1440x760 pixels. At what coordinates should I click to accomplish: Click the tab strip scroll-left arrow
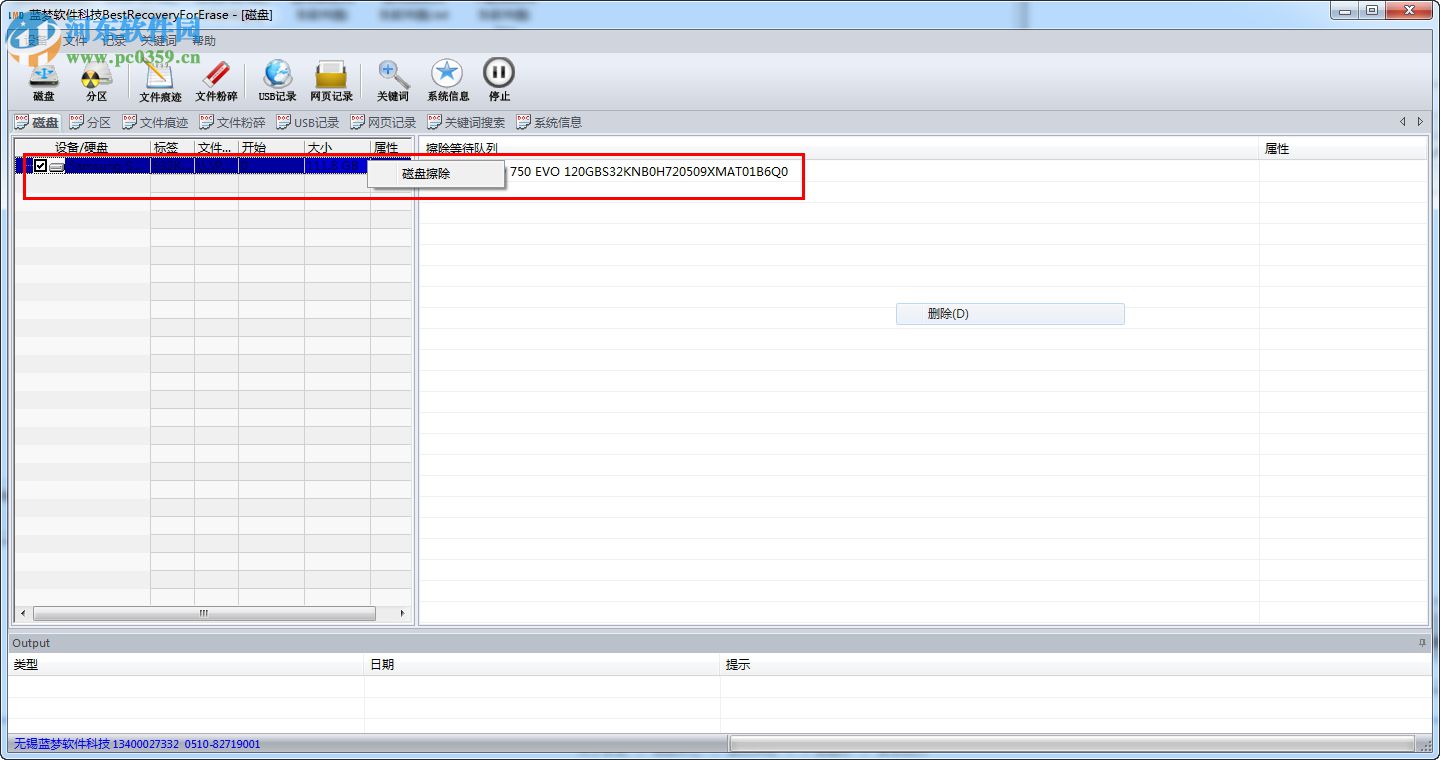pyautogui.click(x=1403, y=122)
